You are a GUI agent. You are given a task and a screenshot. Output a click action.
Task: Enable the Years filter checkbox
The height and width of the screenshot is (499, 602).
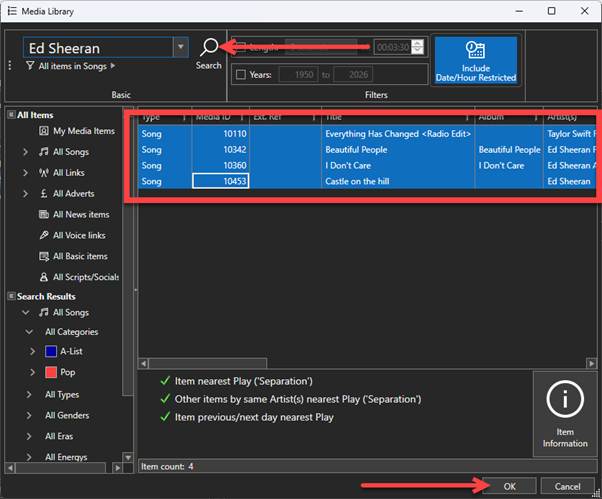click(241, 74)
